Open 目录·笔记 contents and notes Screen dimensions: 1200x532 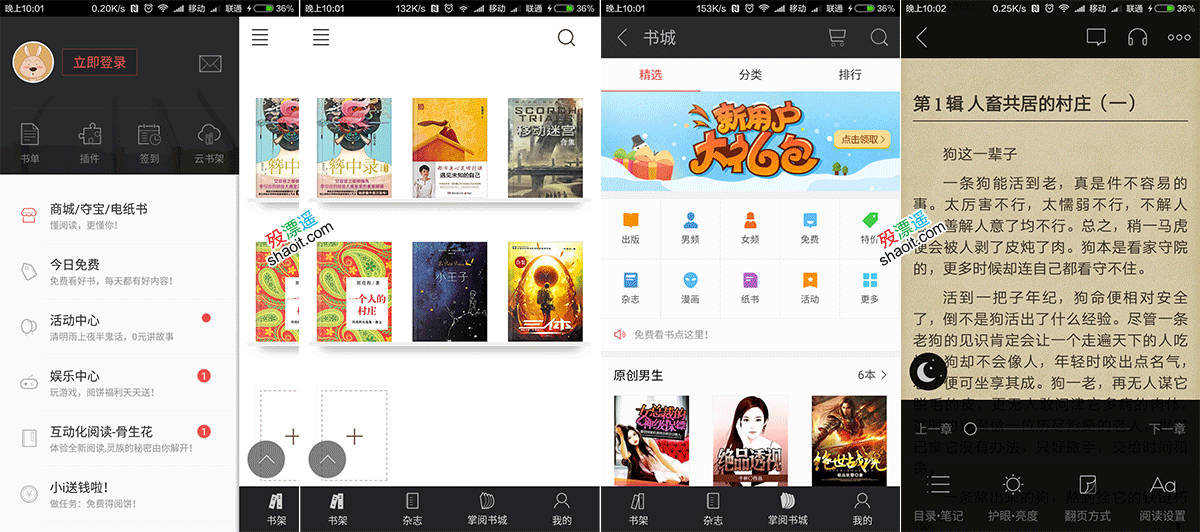pos(939,497)
